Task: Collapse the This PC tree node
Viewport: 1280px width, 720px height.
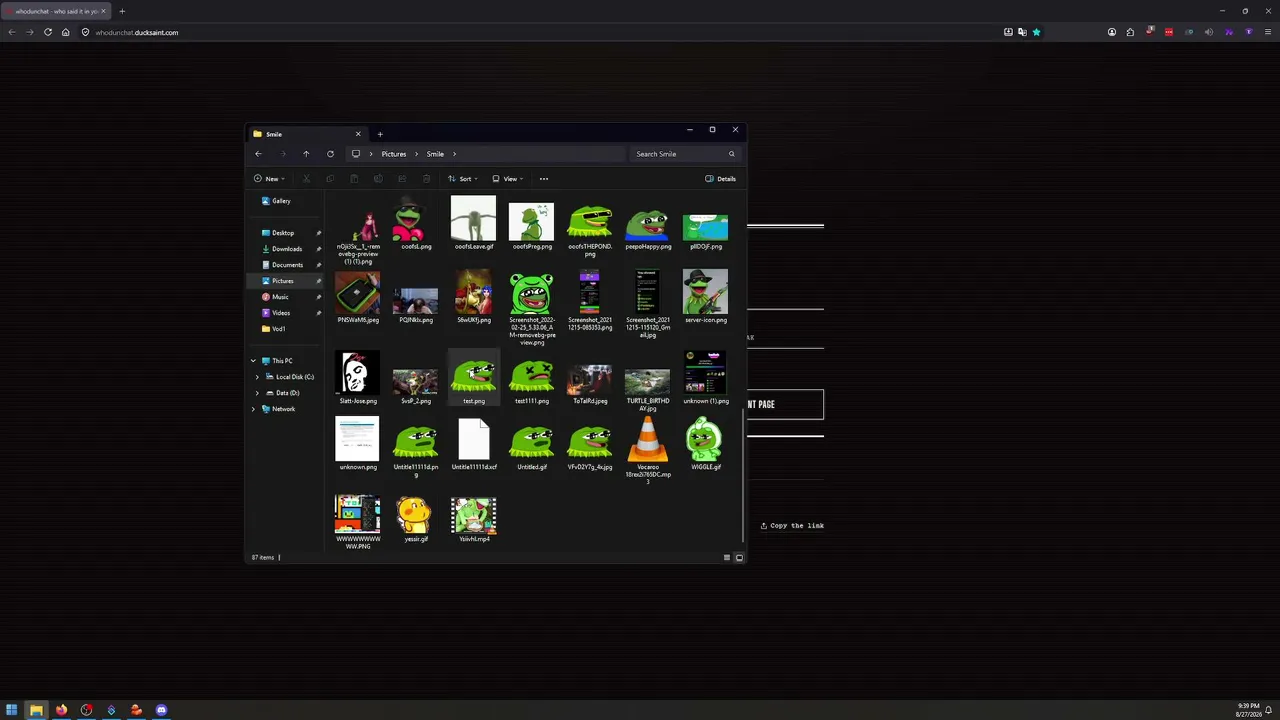Action: click(x=254, y=361)
